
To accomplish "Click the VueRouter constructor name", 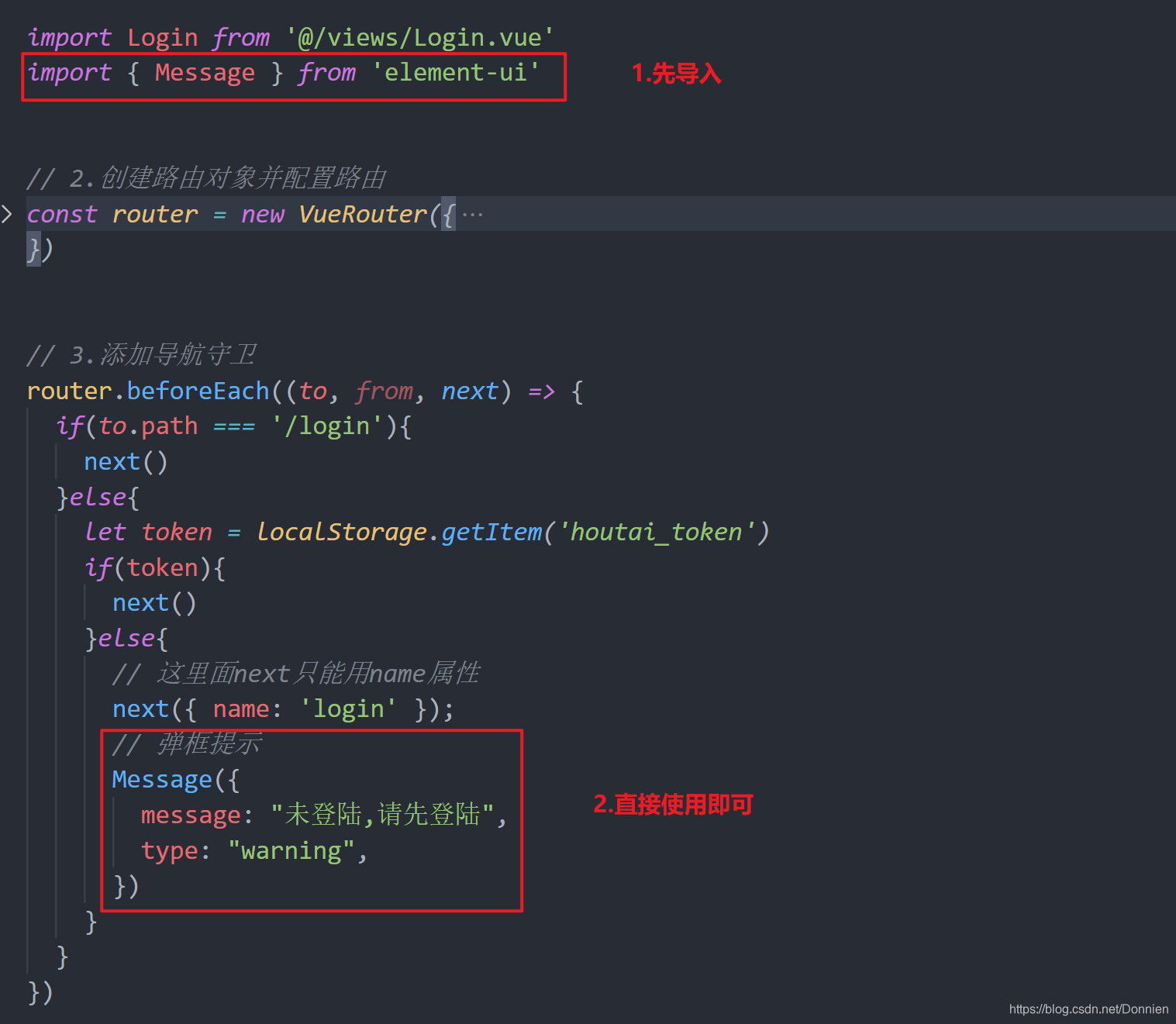I will click(363, 214).
